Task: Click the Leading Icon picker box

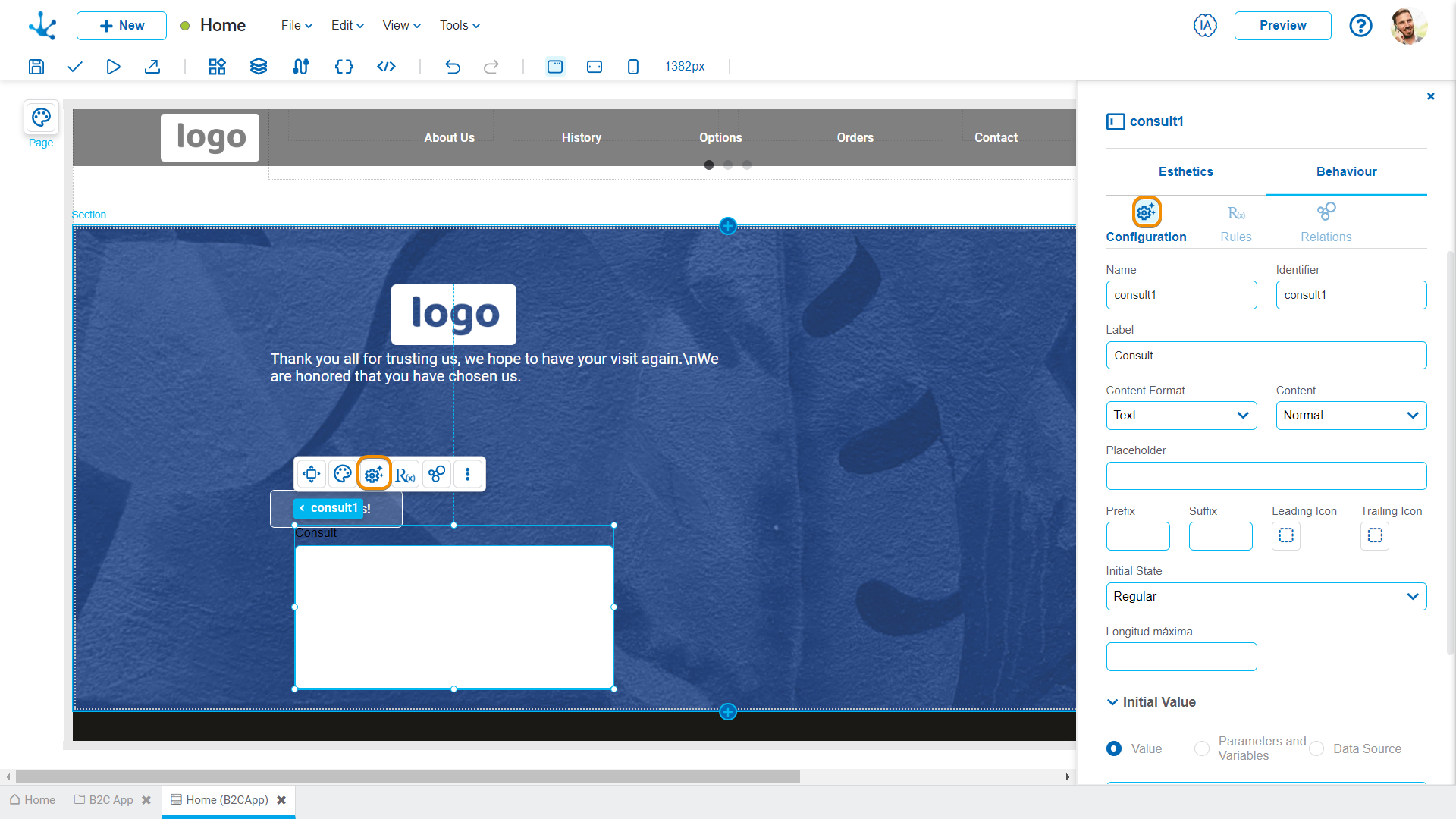Action: pyautogui.click(x=1286, y=535)
